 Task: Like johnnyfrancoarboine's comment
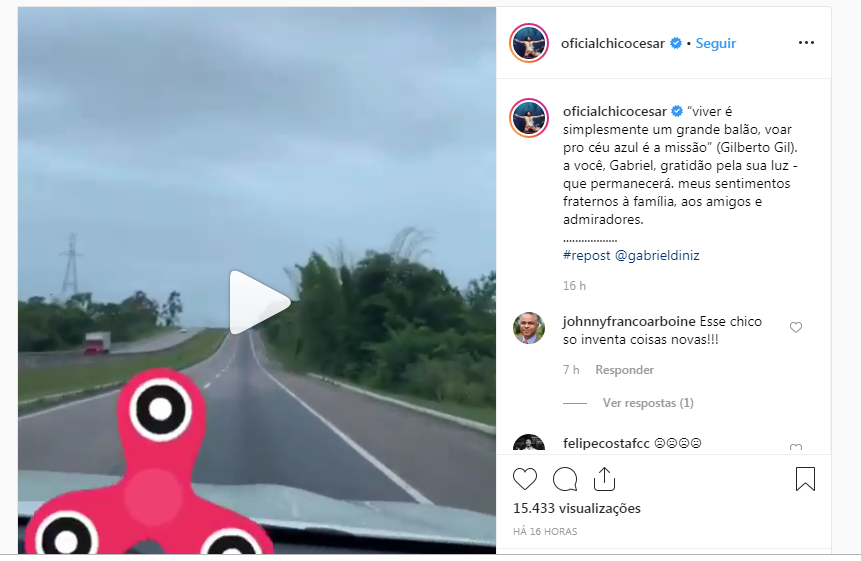(796, 328)
